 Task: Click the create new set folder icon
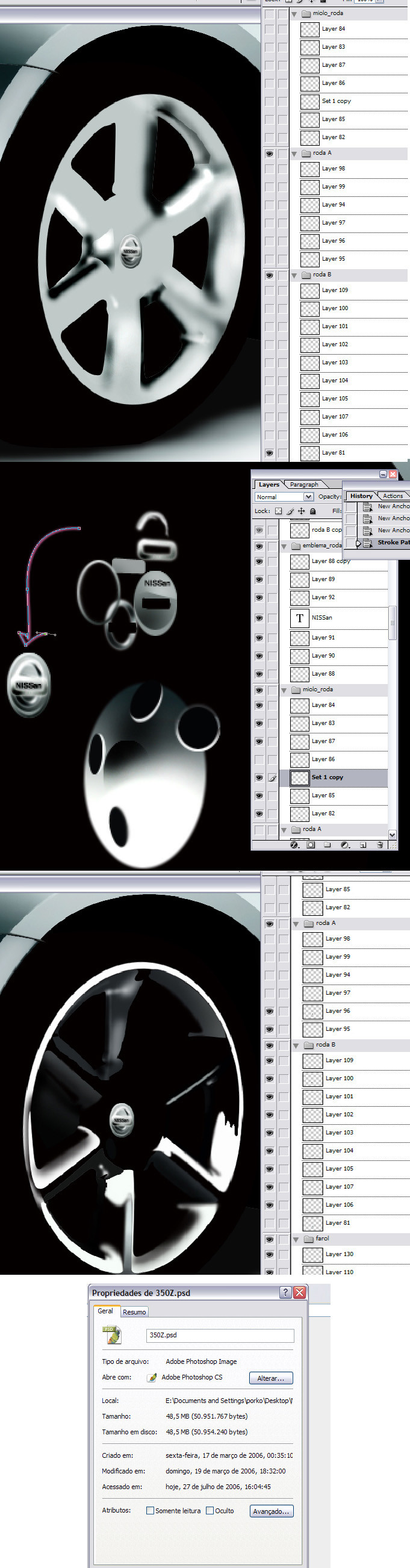pyautogui.click(x=328, y=845)
